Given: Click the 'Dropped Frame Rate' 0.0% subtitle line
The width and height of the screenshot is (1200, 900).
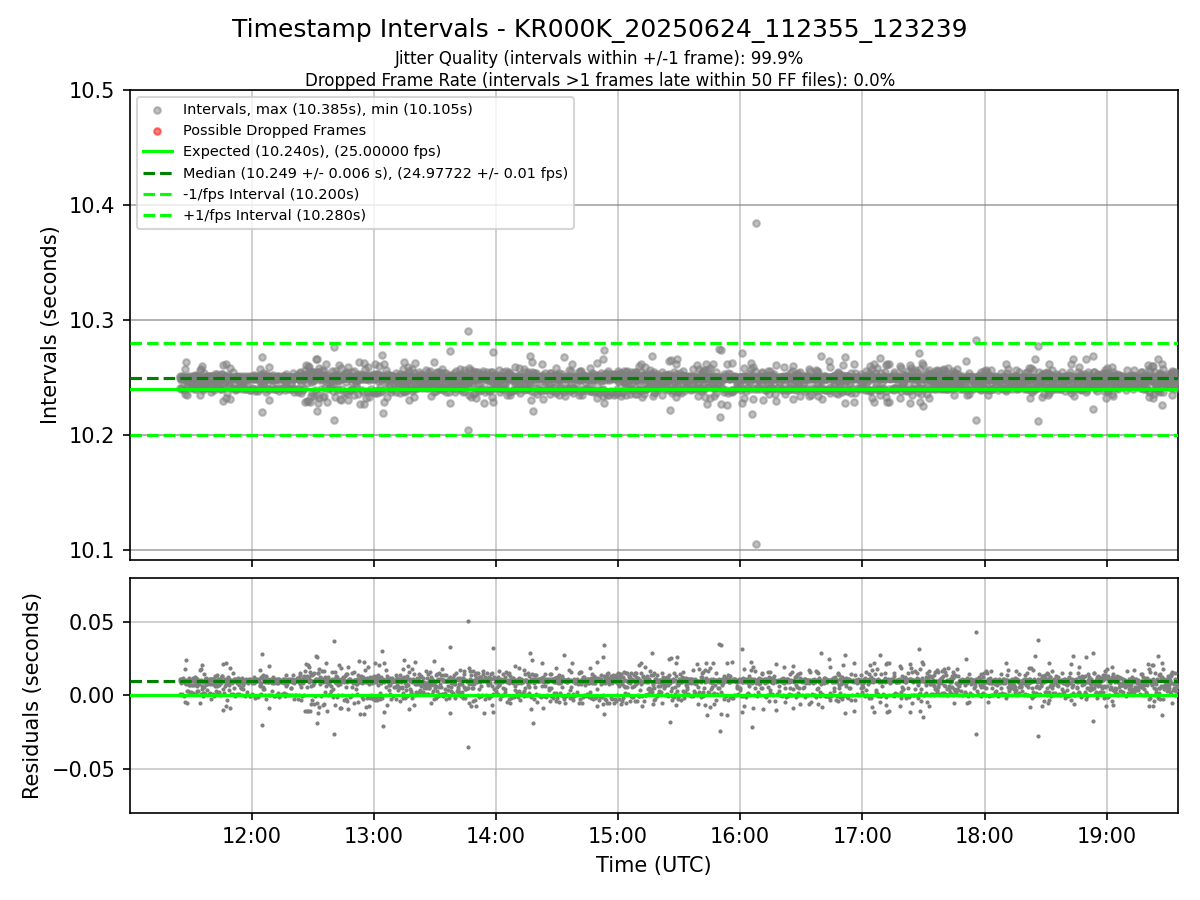Looking at the screenshot, I should tap(599, 80).
